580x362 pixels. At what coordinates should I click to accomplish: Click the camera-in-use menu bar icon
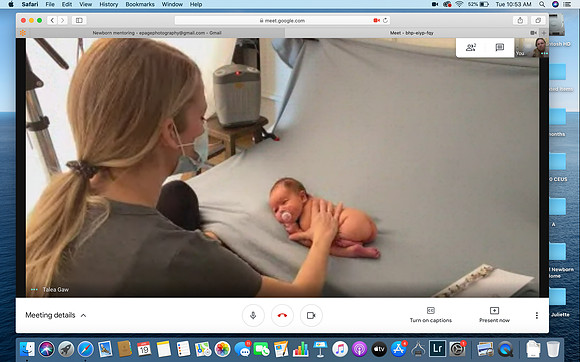pyautogui.click(x=435, y=4)
